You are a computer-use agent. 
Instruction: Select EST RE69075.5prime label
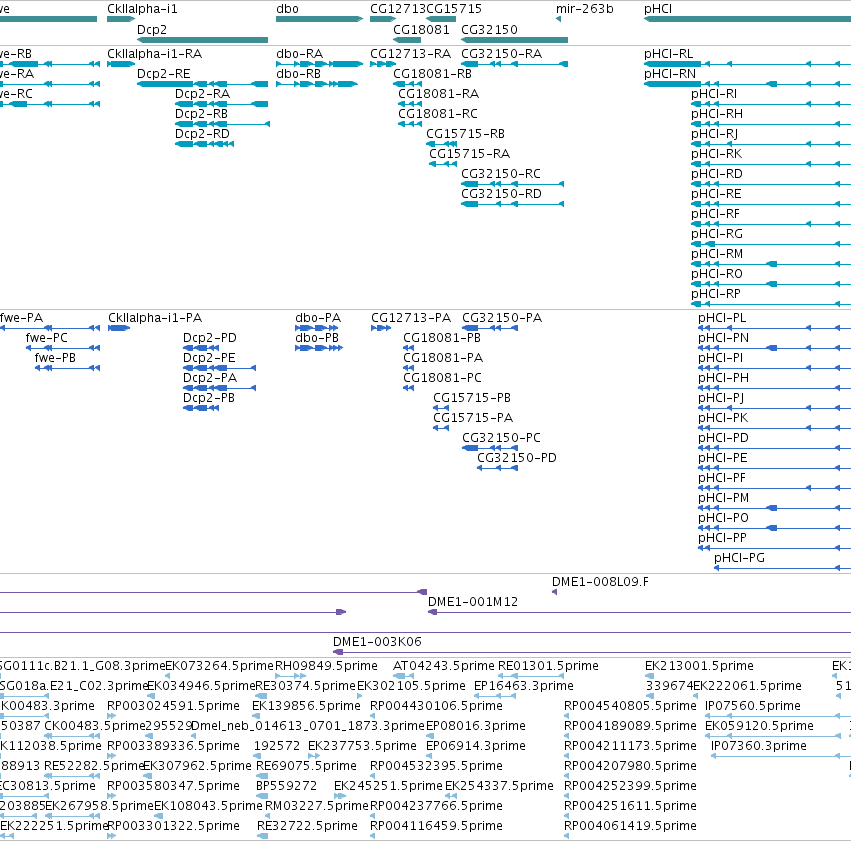[x=306, y=766]
